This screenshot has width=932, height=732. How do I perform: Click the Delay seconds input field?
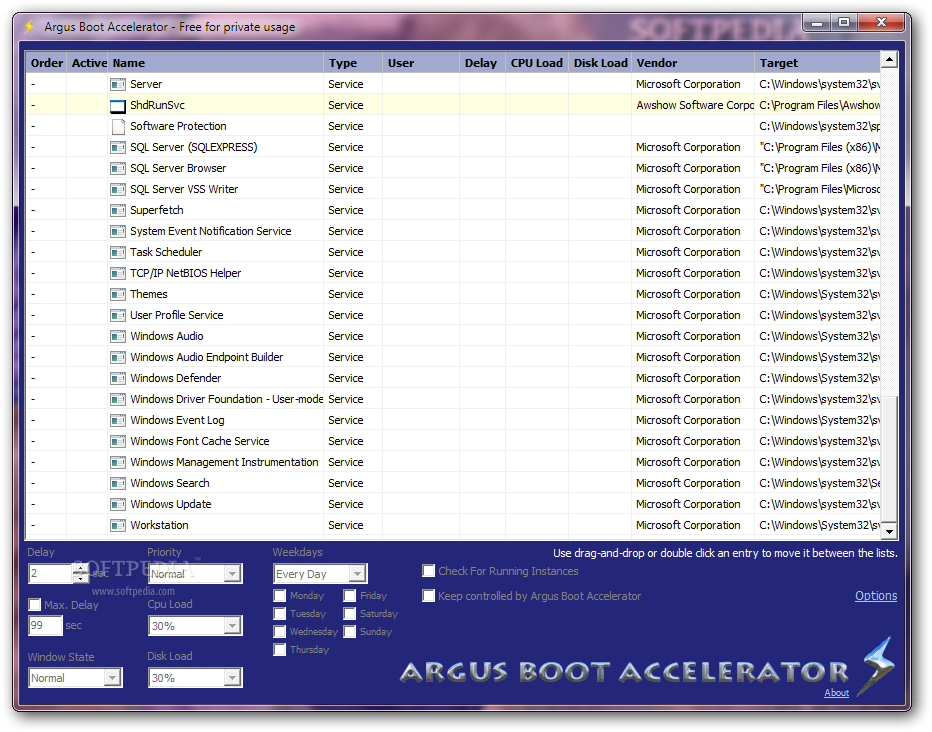click(51, 573)
